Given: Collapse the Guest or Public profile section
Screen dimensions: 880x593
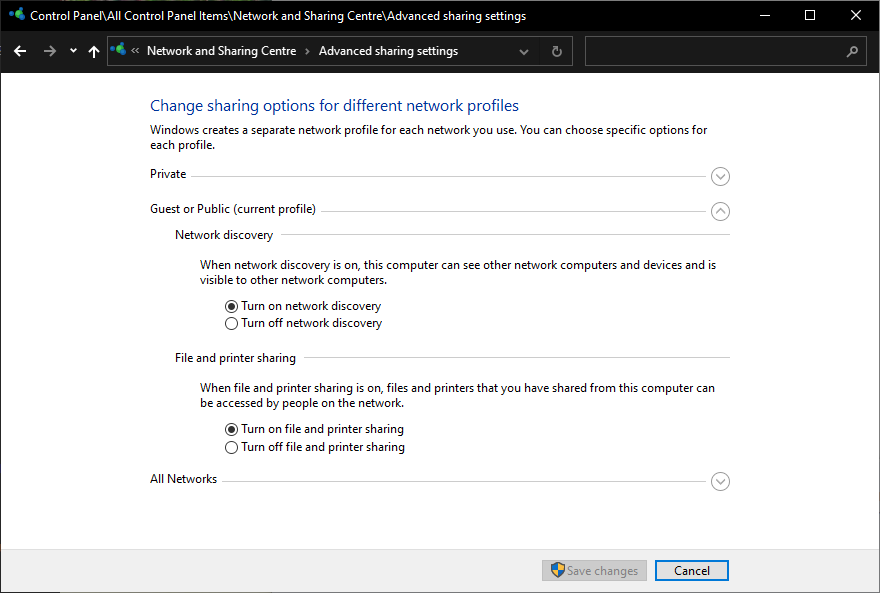Looking at the screenshot, I should [x=720, y=211].
